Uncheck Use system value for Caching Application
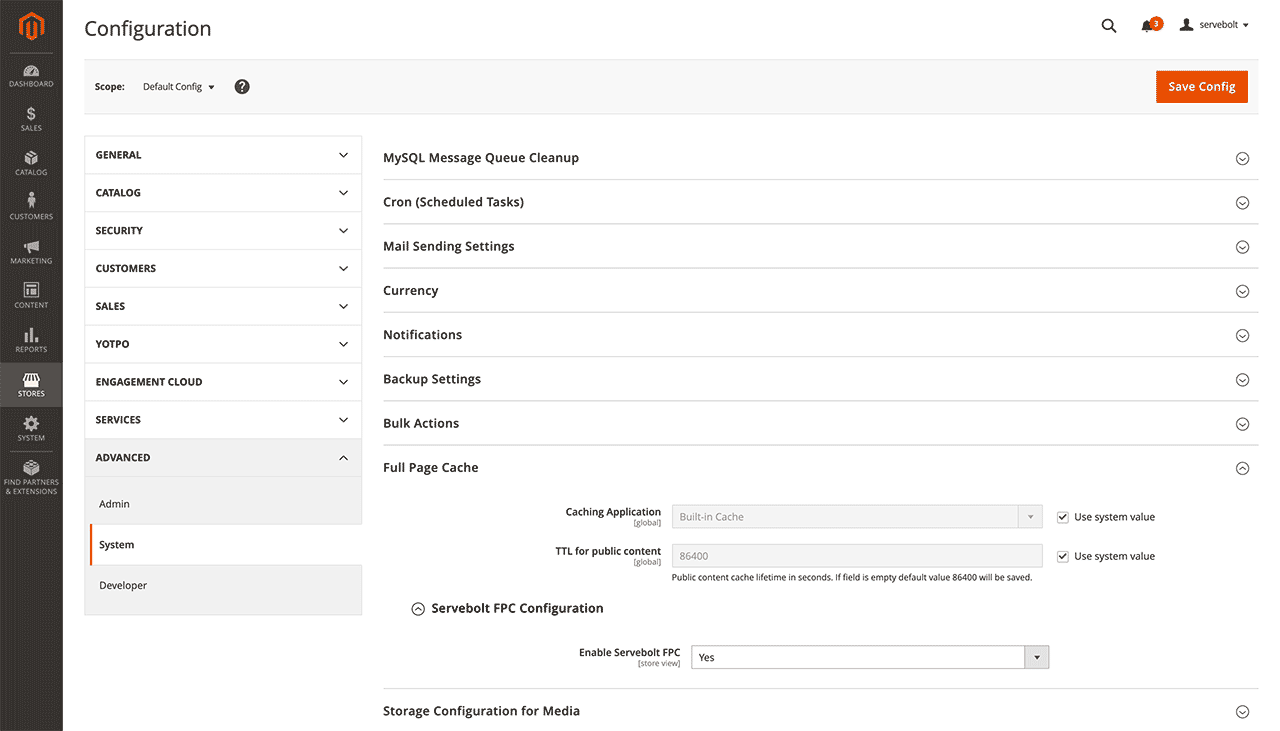The width and height of the screenshot is (1280, 731). [1063, 517]
